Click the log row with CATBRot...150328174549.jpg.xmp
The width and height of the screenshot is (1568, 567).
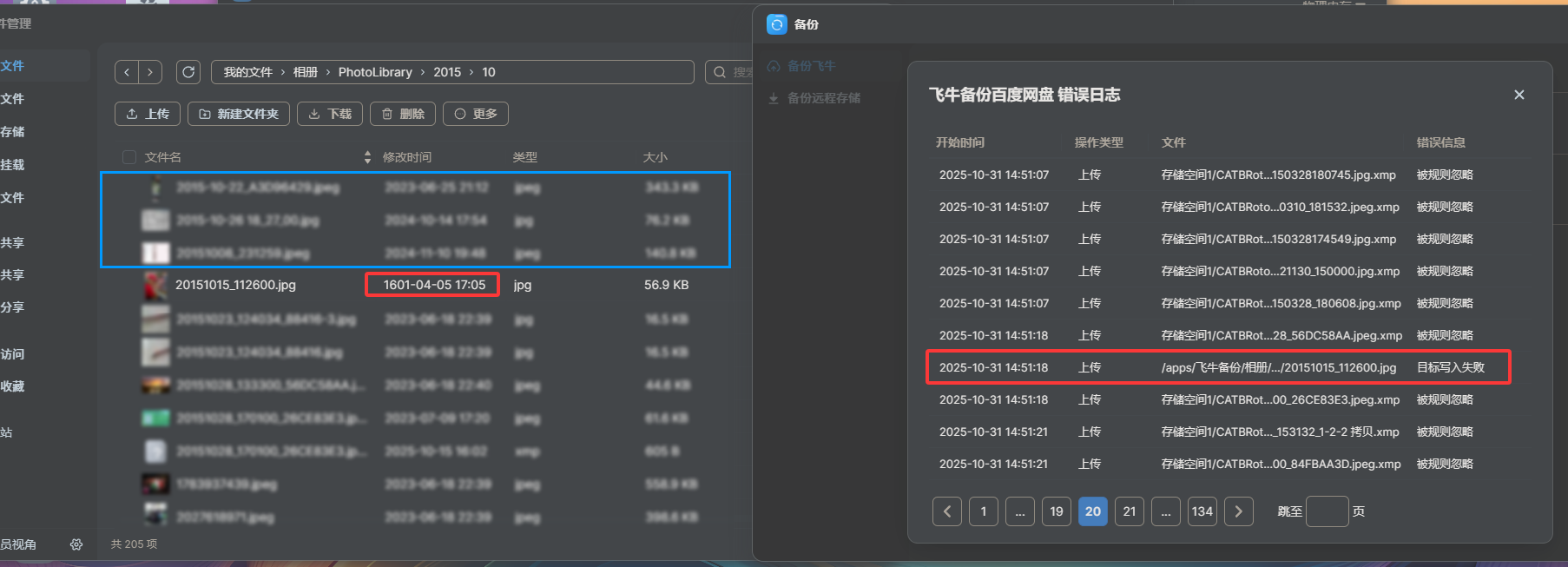click(x=1229, y=239)
